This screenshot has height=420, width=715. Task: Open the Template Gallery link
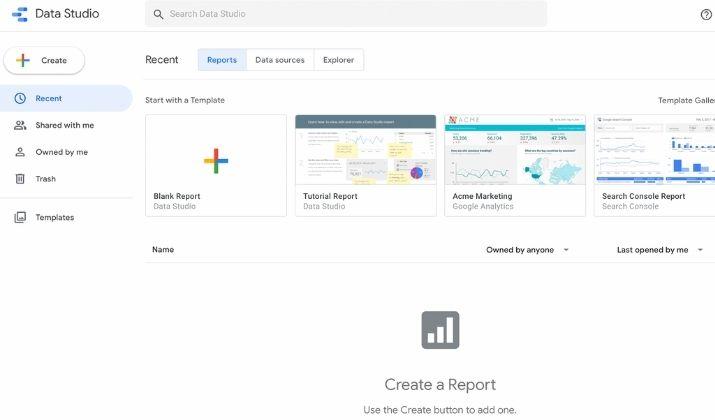pos(686,100)
